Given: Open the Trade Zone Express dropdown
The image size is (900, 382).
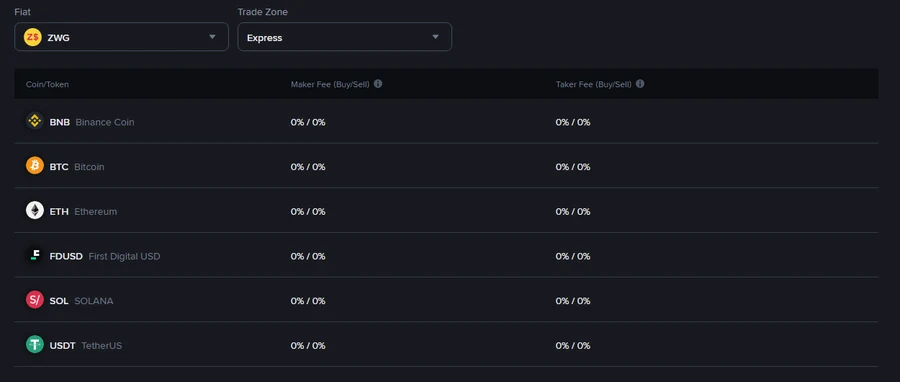Looking at the screenshot, I should click(x=344, y=37).
